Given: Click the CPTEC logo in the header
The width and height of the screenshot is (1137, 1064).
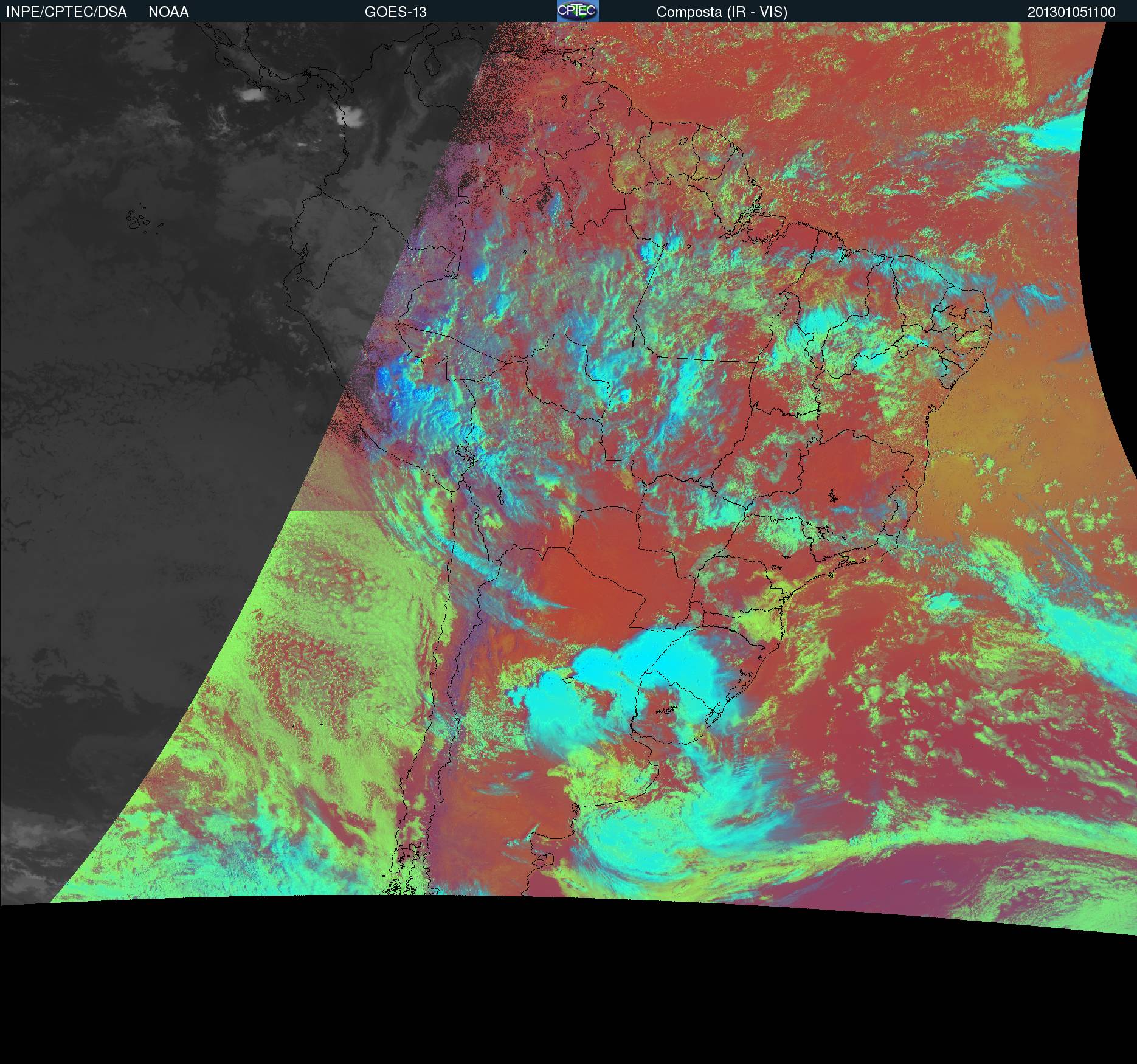Looking at the screenshot, I should click(578, 11).
